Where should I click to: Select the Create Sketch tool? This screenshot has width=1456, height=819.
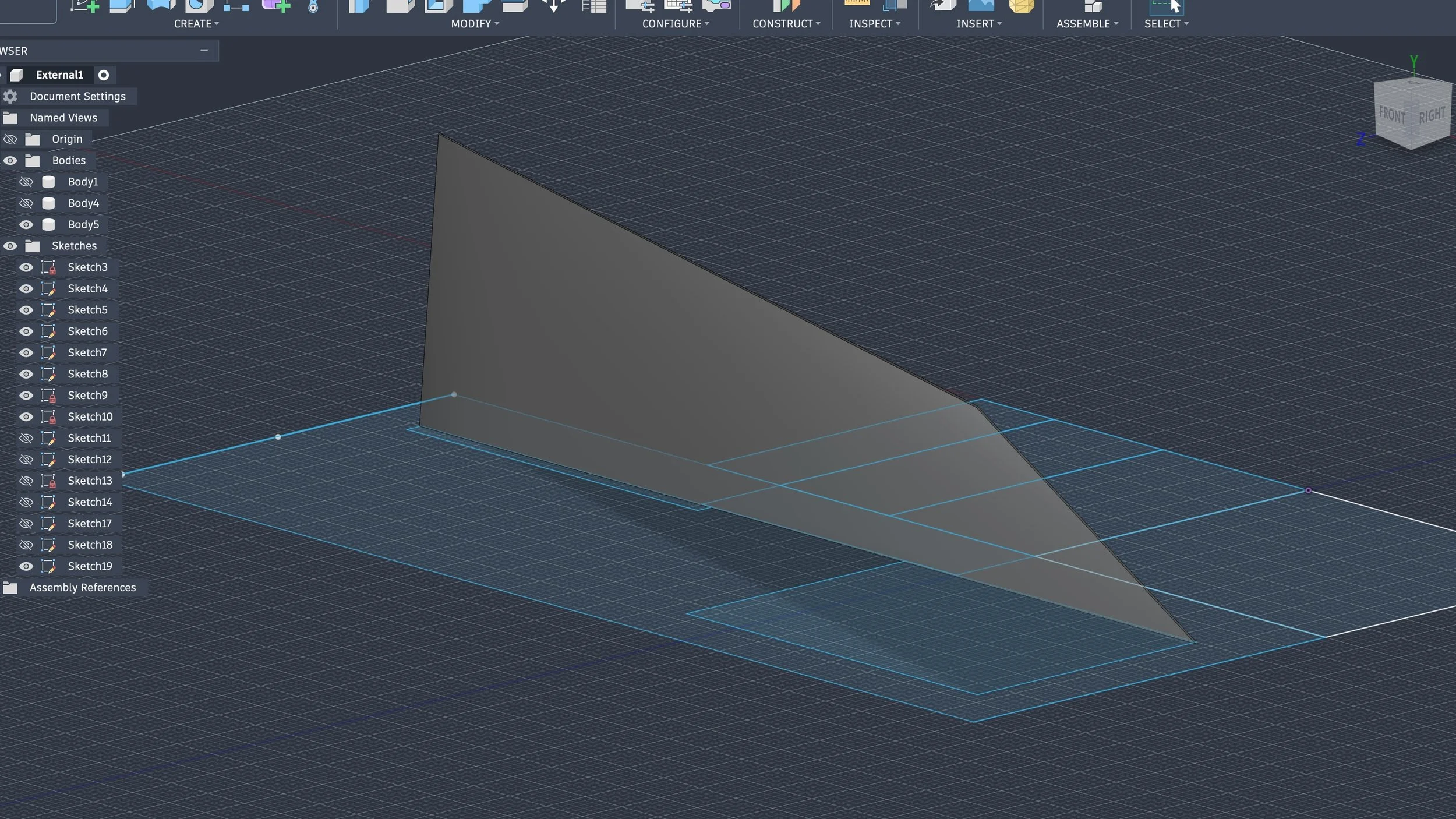(85, 5)
